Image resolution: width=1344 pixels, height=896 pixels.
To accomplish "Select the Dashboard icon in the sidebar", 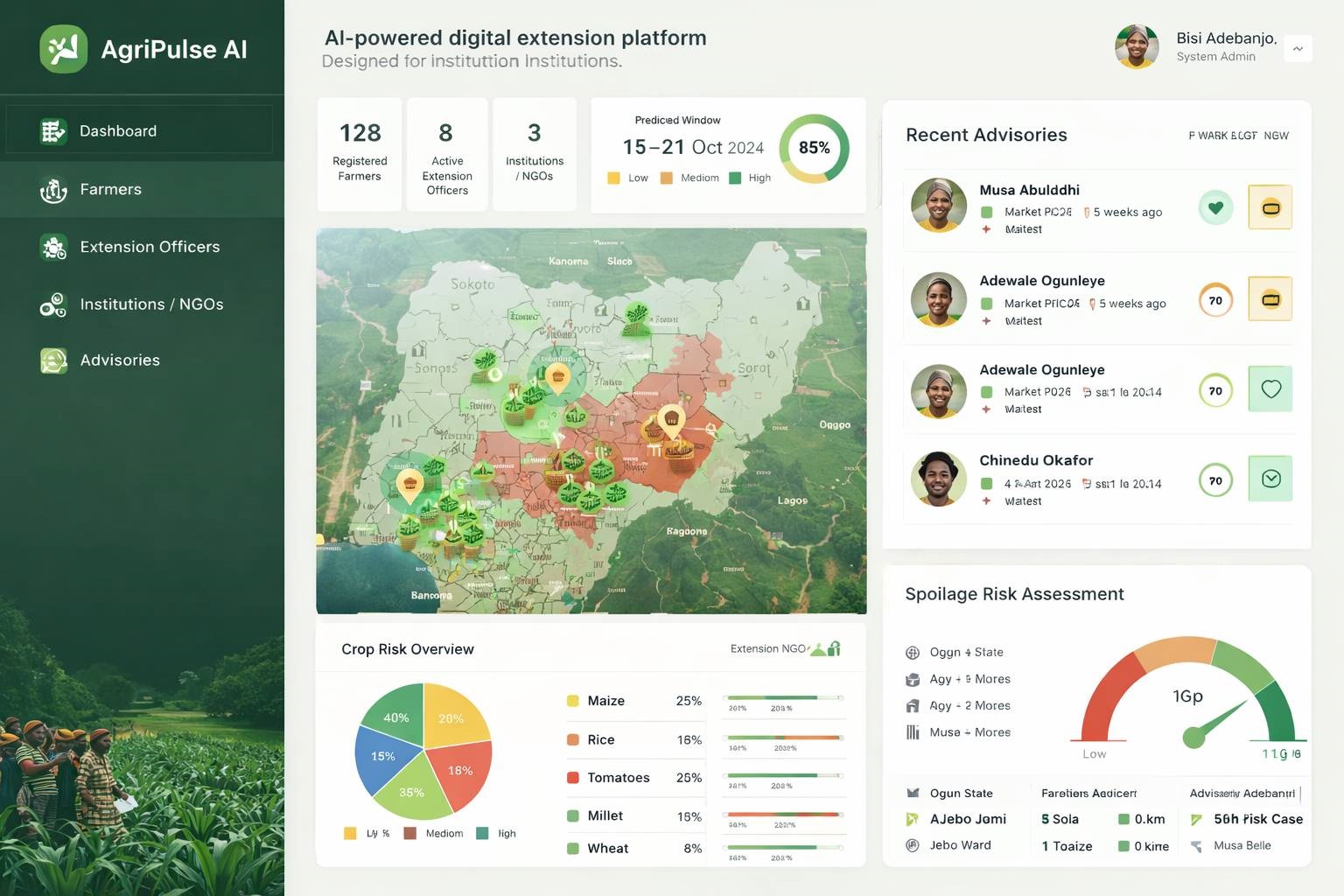I will tap(53, 130).
